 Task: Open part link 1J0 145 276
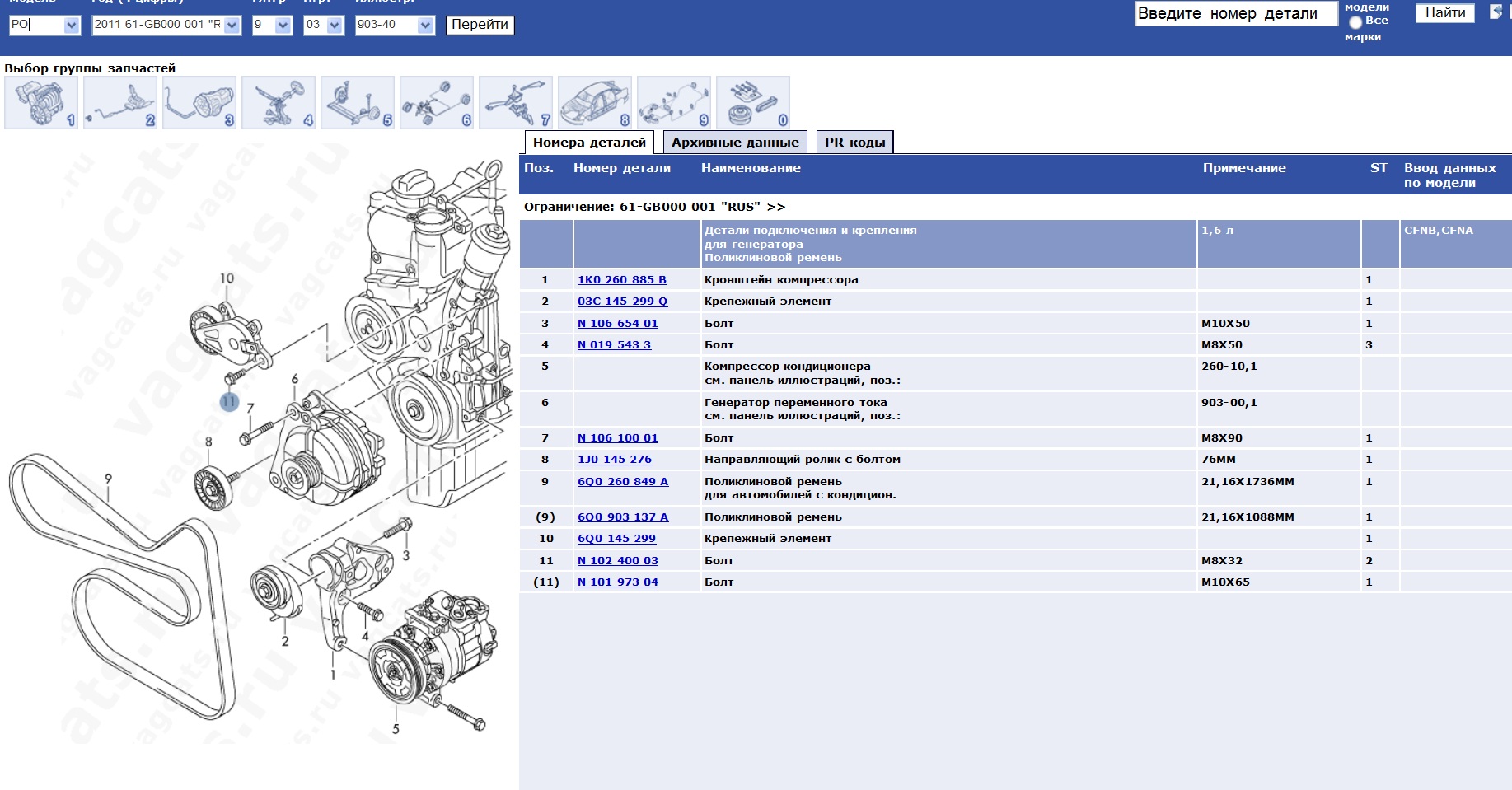click(615, 460)
